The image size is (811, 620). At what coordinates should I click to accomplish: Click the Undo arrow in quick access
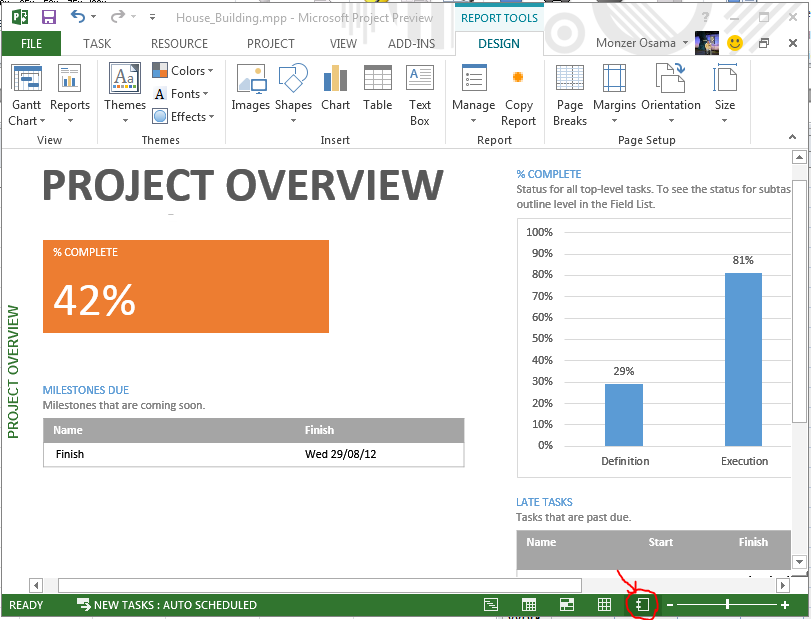[78, 17]
